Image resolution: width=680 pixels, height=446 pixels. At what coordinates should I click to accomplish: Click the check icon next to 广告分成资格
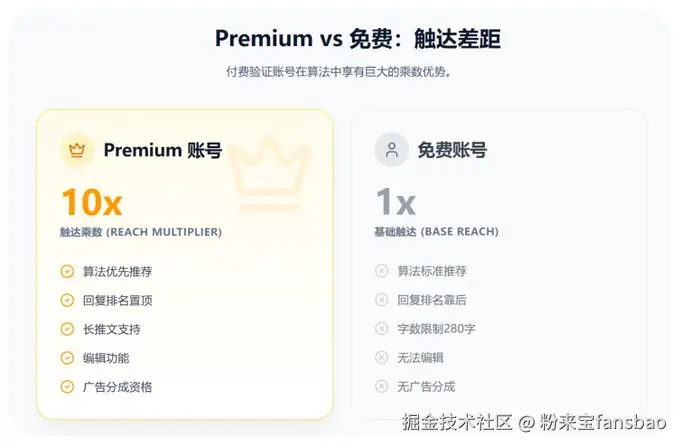click(67, 387)
